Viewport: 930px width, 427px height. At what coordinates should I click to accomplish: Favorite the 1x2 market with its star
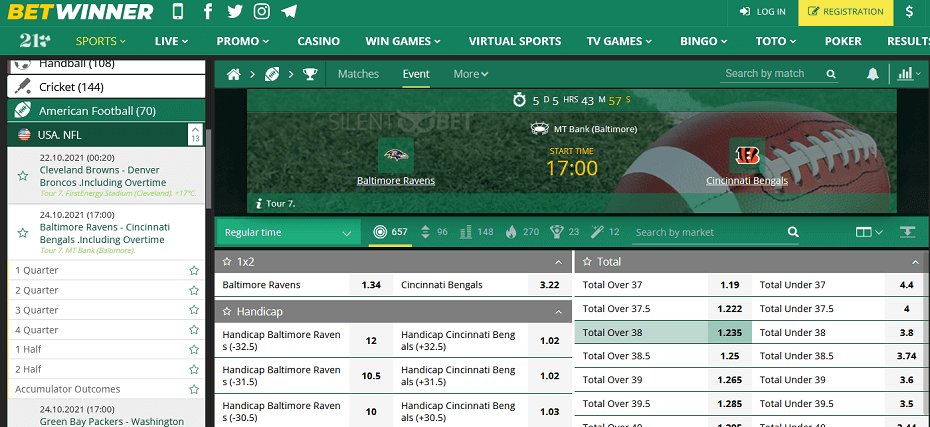226,262
